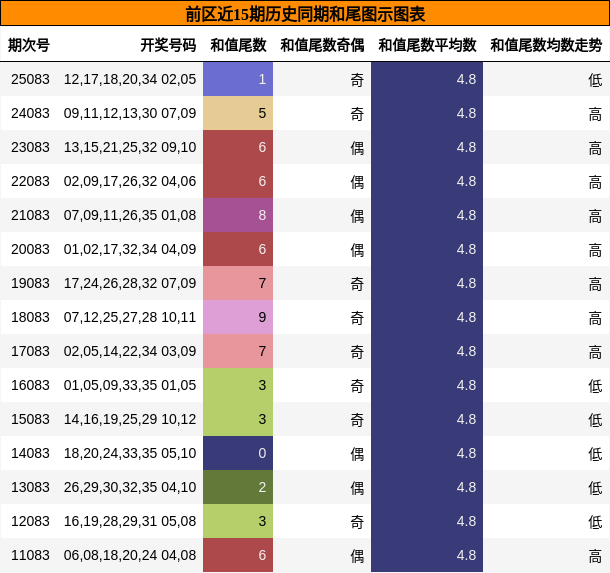Select period number 19083
The height and width of the screenshot is (573, 610).
(x=30, y=283)
